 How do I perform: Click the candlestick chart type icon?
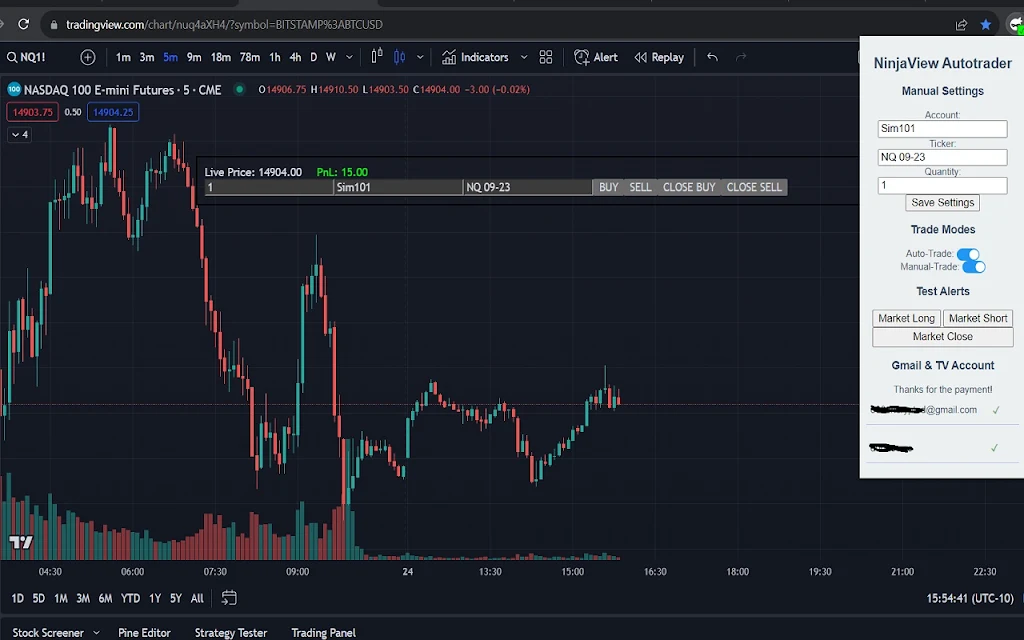tap(400, 57)
